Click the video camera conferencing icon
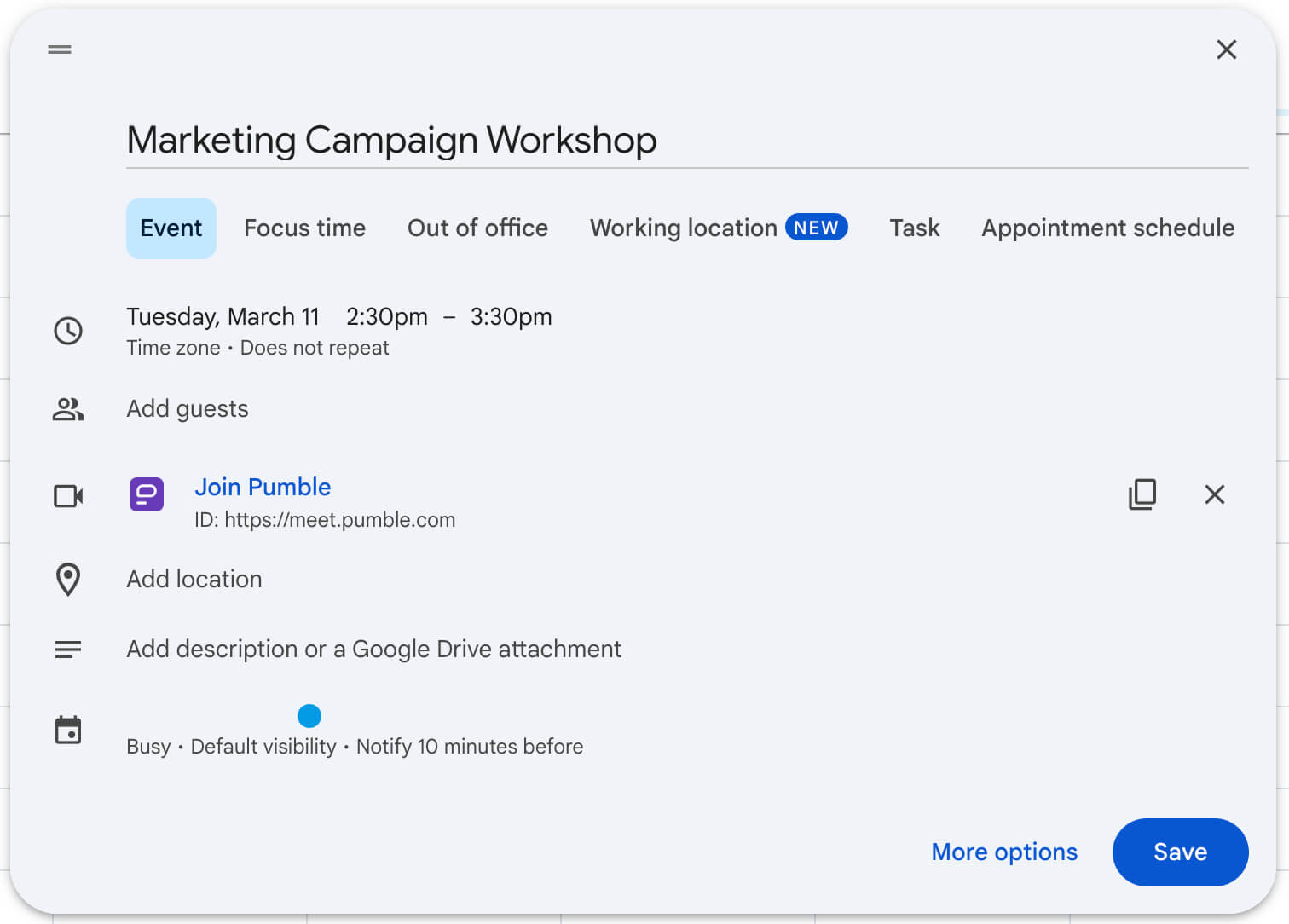1289x924 pixels. pos(68,495)
